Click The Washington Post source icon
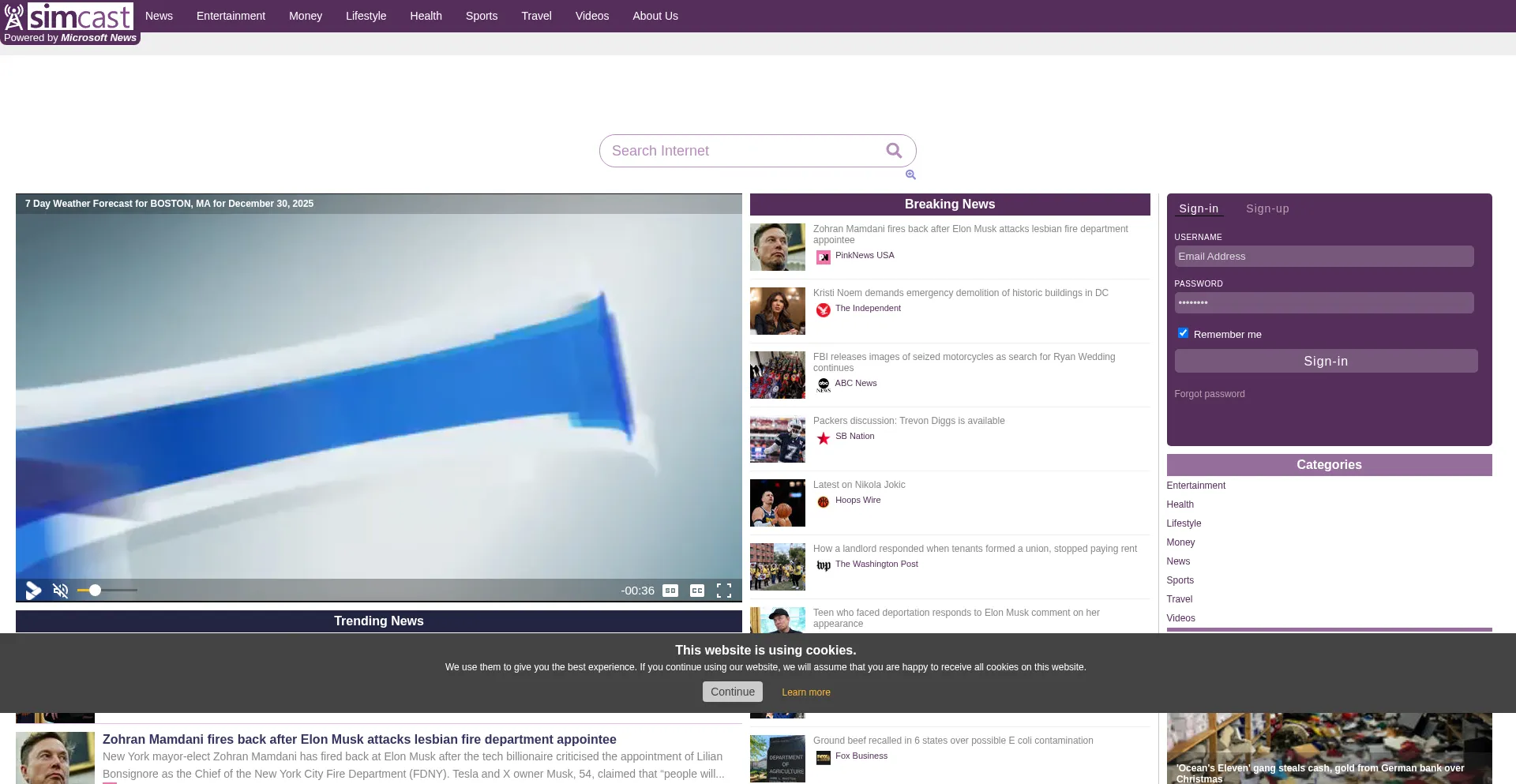Screen dimensions: 1516x784 pyautogui.click(x=824, y=566)
